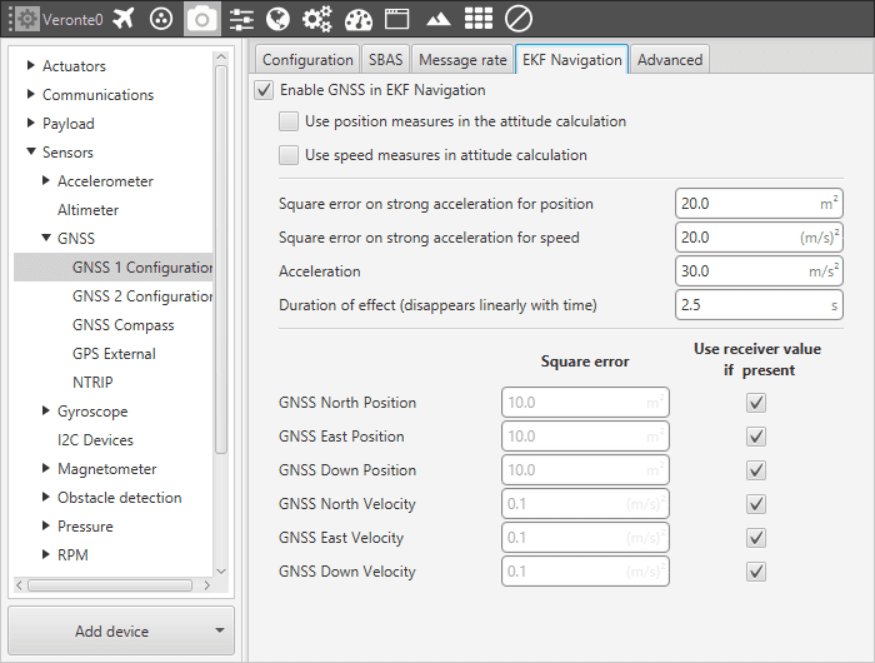Click the tree horizontal scrollbar thumb
Image resolution: width=875 pixels, height=663 pixels.
110,585
